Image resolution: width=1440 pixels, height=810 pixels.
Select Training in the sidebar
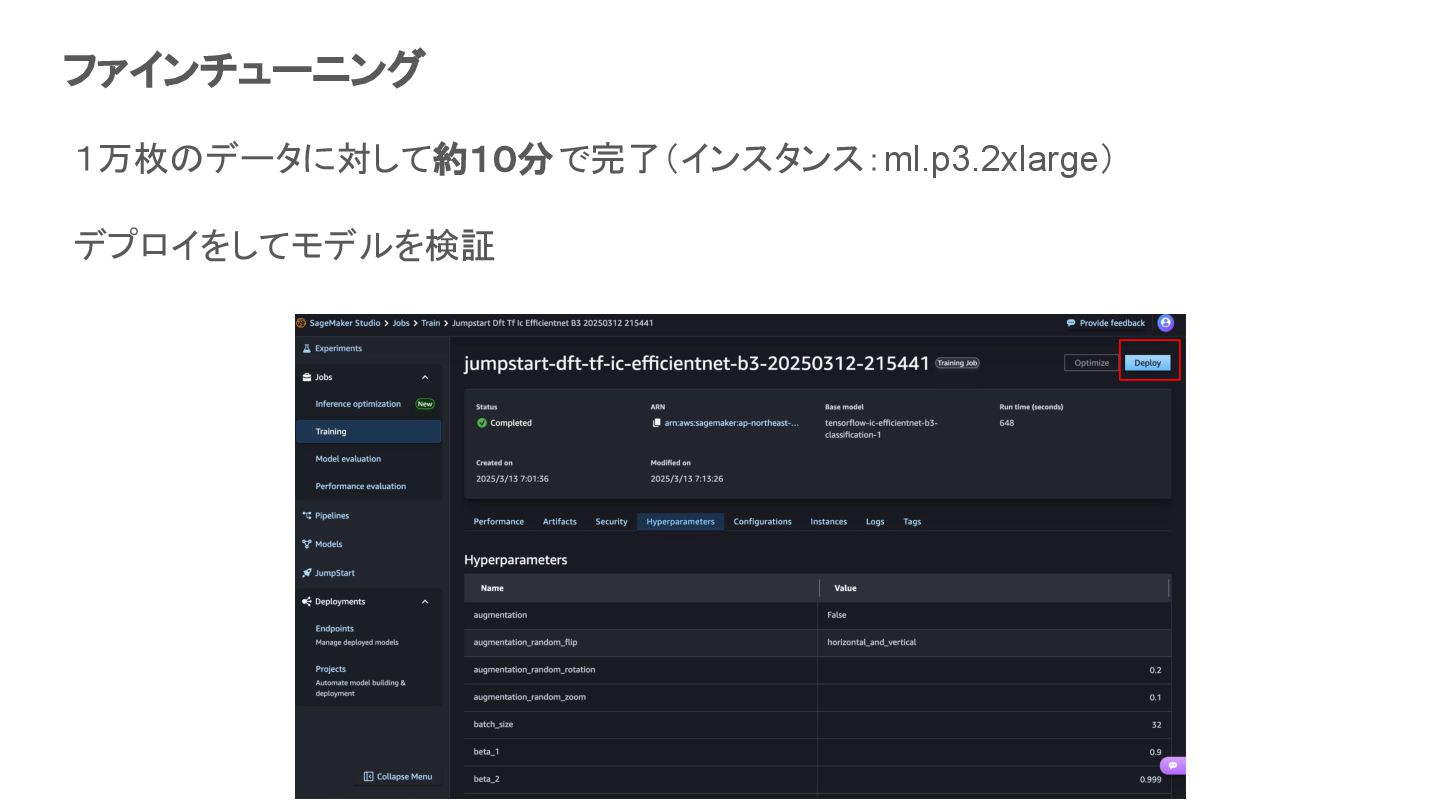tap(369, 432)
